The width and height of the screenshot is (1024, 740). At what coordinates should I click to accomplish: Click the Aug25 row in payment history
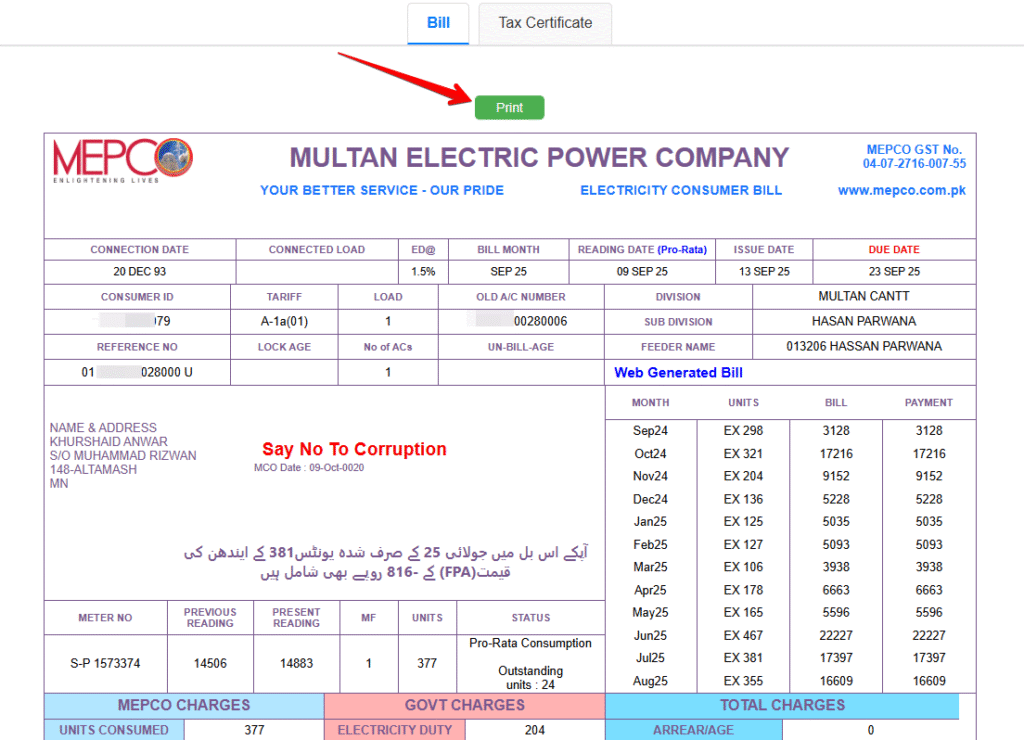(651, 680)
